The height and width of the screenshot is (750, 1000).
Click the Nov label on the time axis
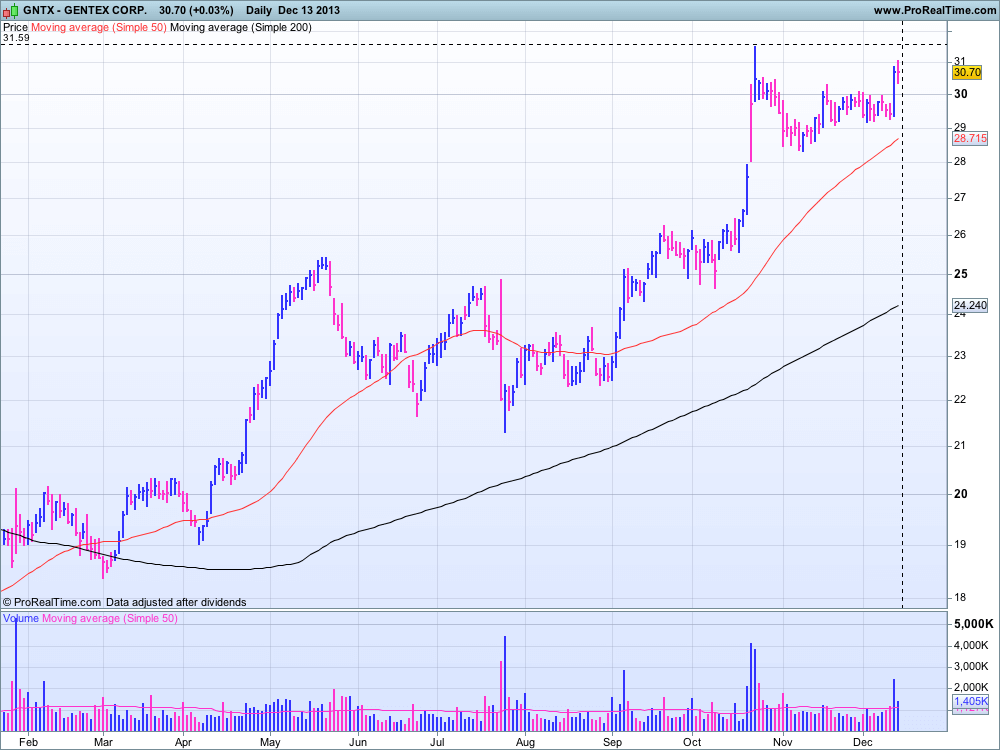(x=783, y=742)
